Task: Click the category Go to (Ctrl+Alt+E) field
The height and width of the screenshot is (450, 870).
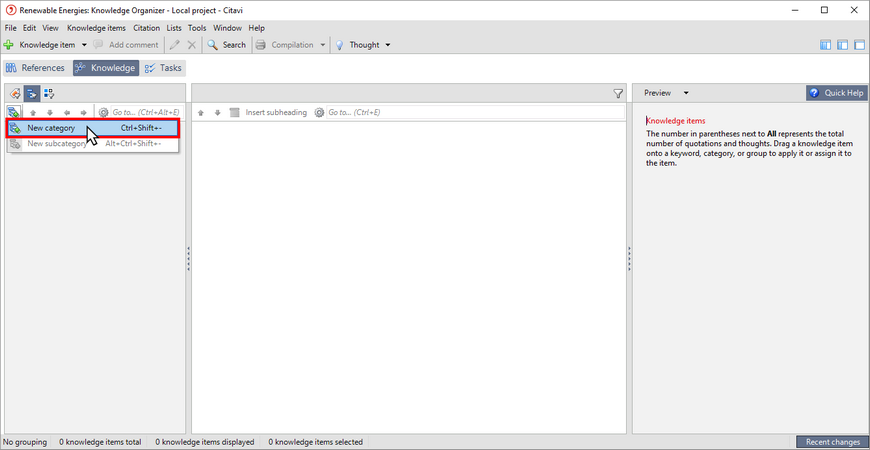Action: [146, 112]
